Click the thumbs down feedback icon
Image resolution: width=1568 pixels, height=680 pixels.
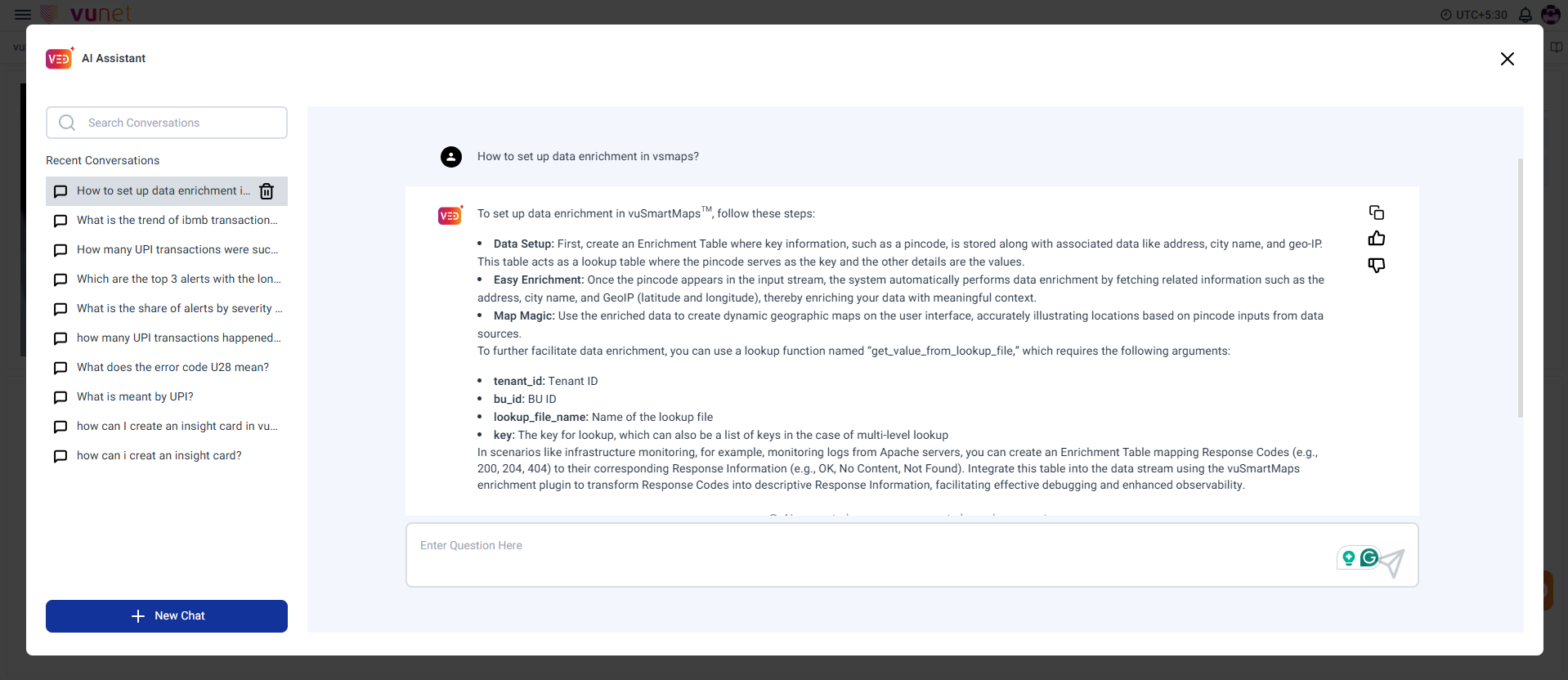click(1377, 265)
